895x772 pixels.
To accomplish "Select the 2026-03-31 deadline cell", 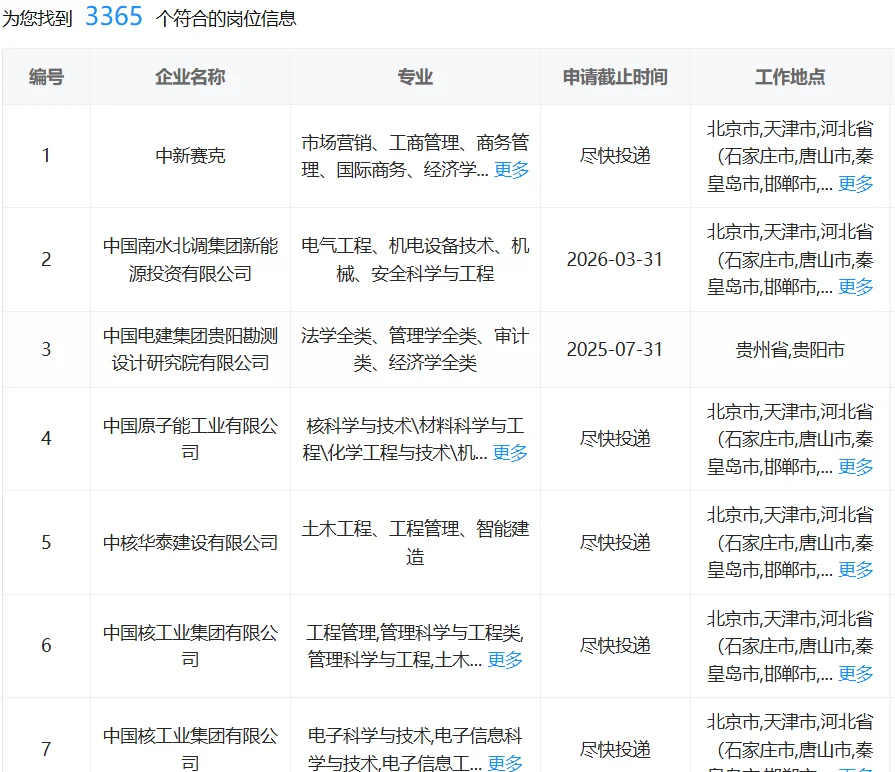I will [x=615, y=259].
